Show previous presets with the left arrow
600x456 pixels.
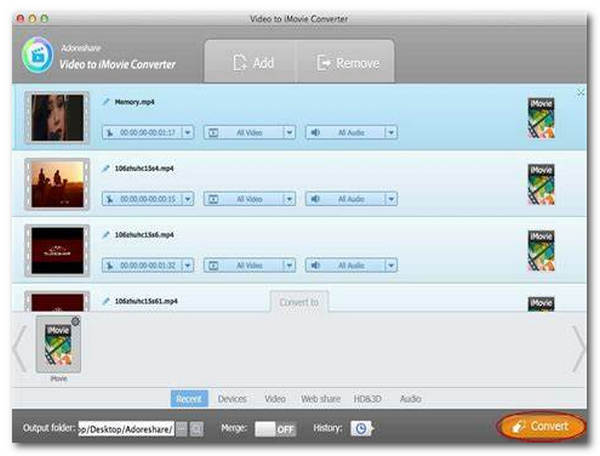[19, 348]
